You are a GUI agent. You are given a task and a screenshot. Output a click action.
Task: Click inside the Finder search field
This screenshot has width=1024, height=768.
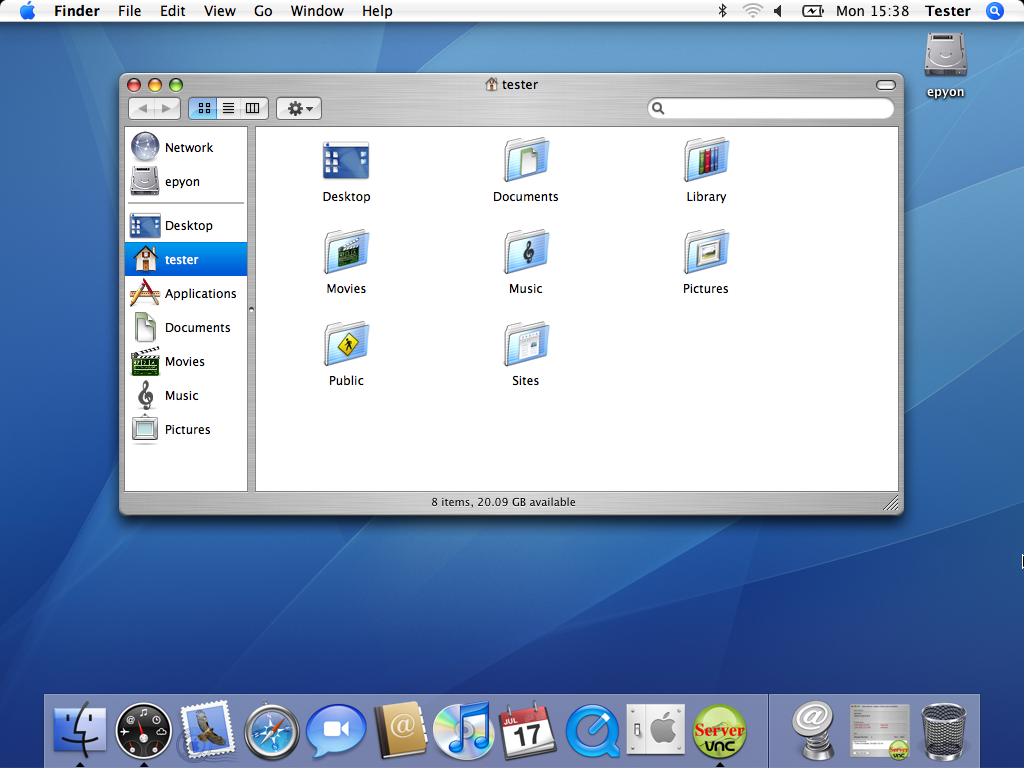[770, 107]
